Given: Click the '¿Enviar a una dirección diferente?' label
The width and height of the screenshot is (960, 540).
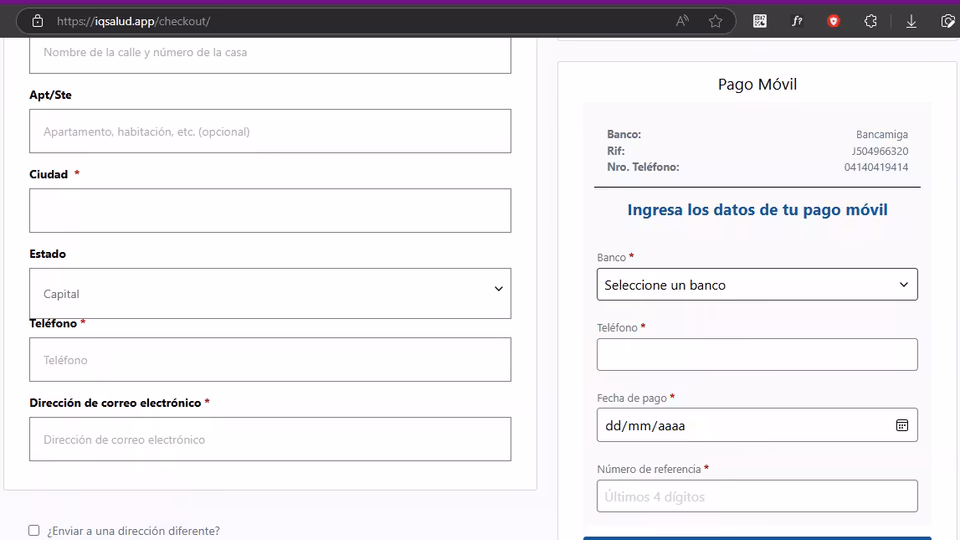Looking at the screenshot, I should (133, 531).
